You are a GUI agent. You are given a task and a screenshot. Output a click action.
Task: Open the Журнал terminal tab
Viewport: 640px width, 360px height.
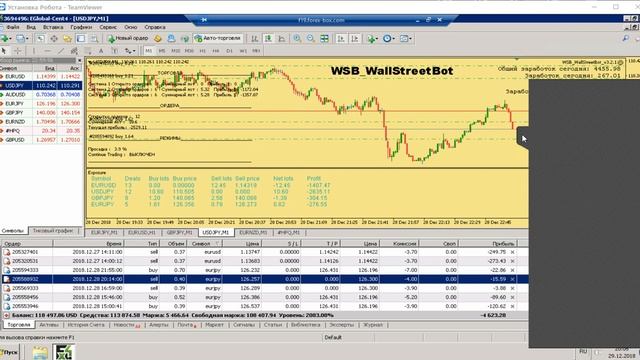(x=373, y=325)
